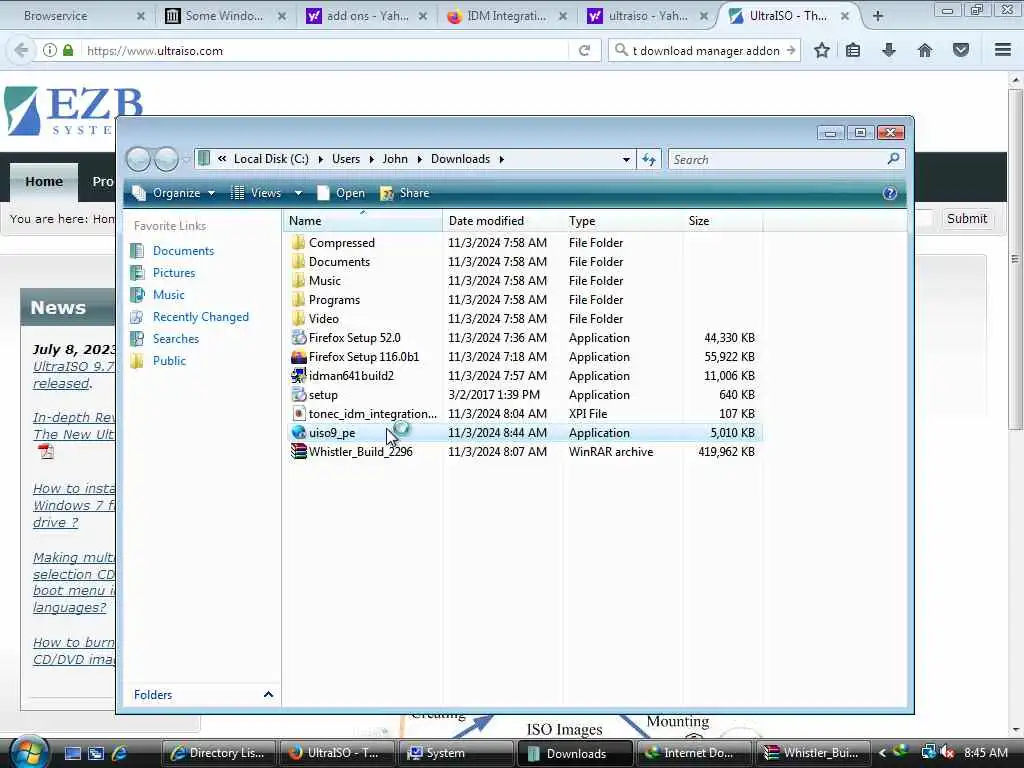Open Documents favorite link
The width and height of the screenshot is (1024, 768).
(184, 251)
